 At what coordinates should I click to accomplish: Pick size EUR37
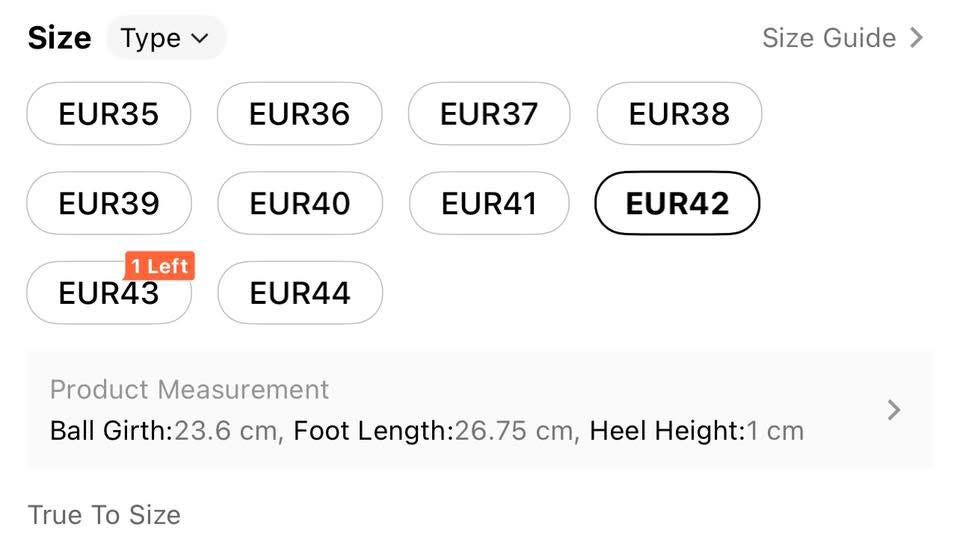[489, 114]
